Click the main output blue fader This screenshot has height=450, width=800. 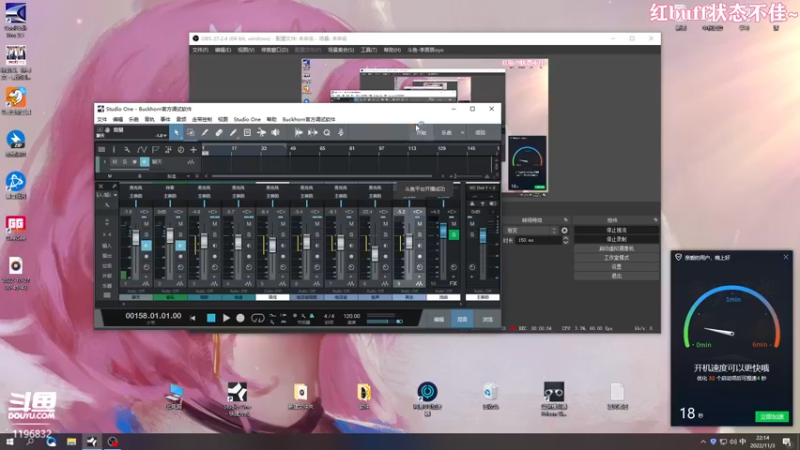point(483,235)
